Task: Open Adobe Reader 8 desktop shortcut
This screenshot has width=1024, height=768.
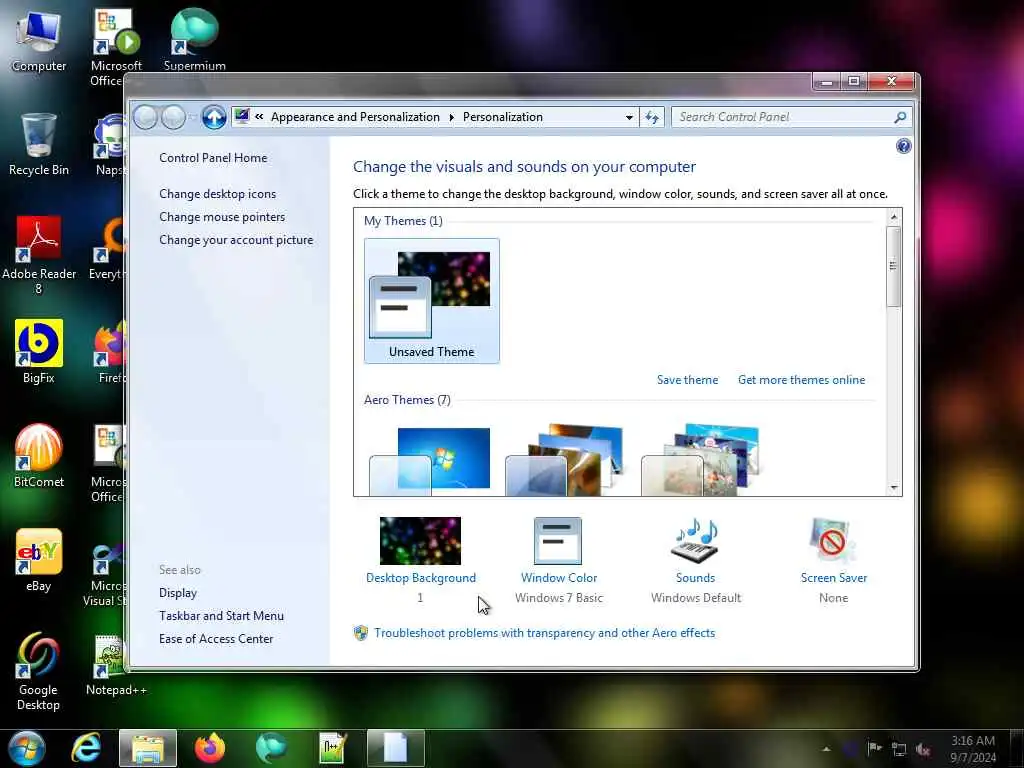Action: (39, 256)
